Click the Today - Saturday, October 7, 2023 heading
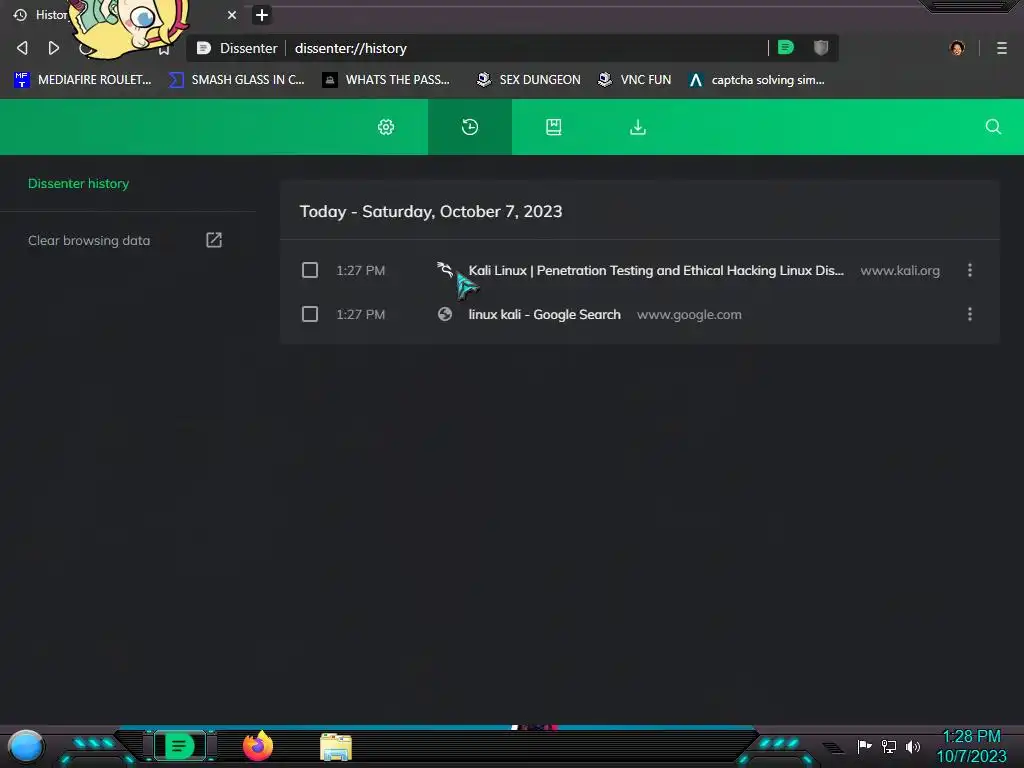The height and width of the screenshot is (768, 1024). 430,212
